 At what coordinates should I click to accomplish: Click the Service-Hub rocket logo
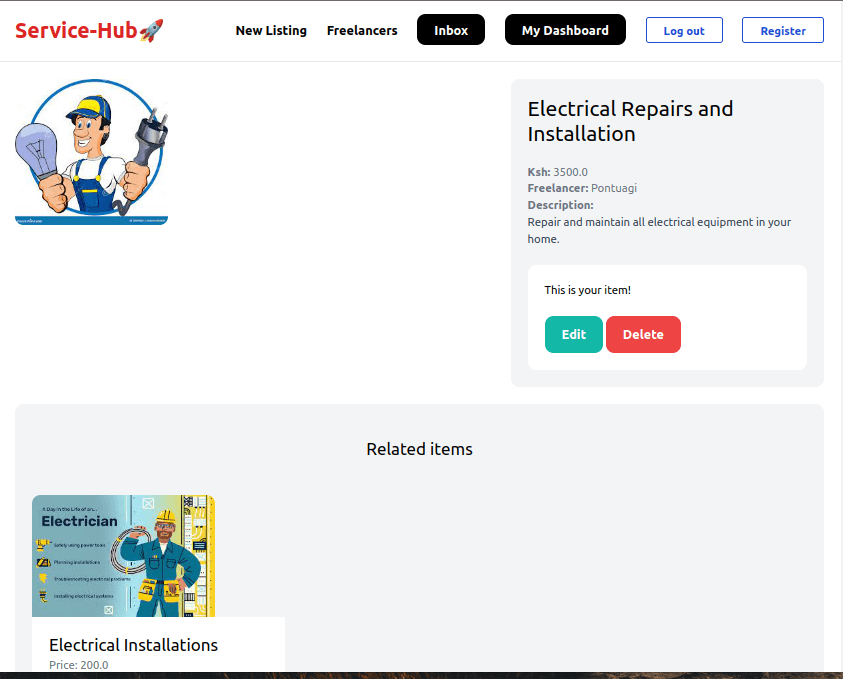coord(89,31)
